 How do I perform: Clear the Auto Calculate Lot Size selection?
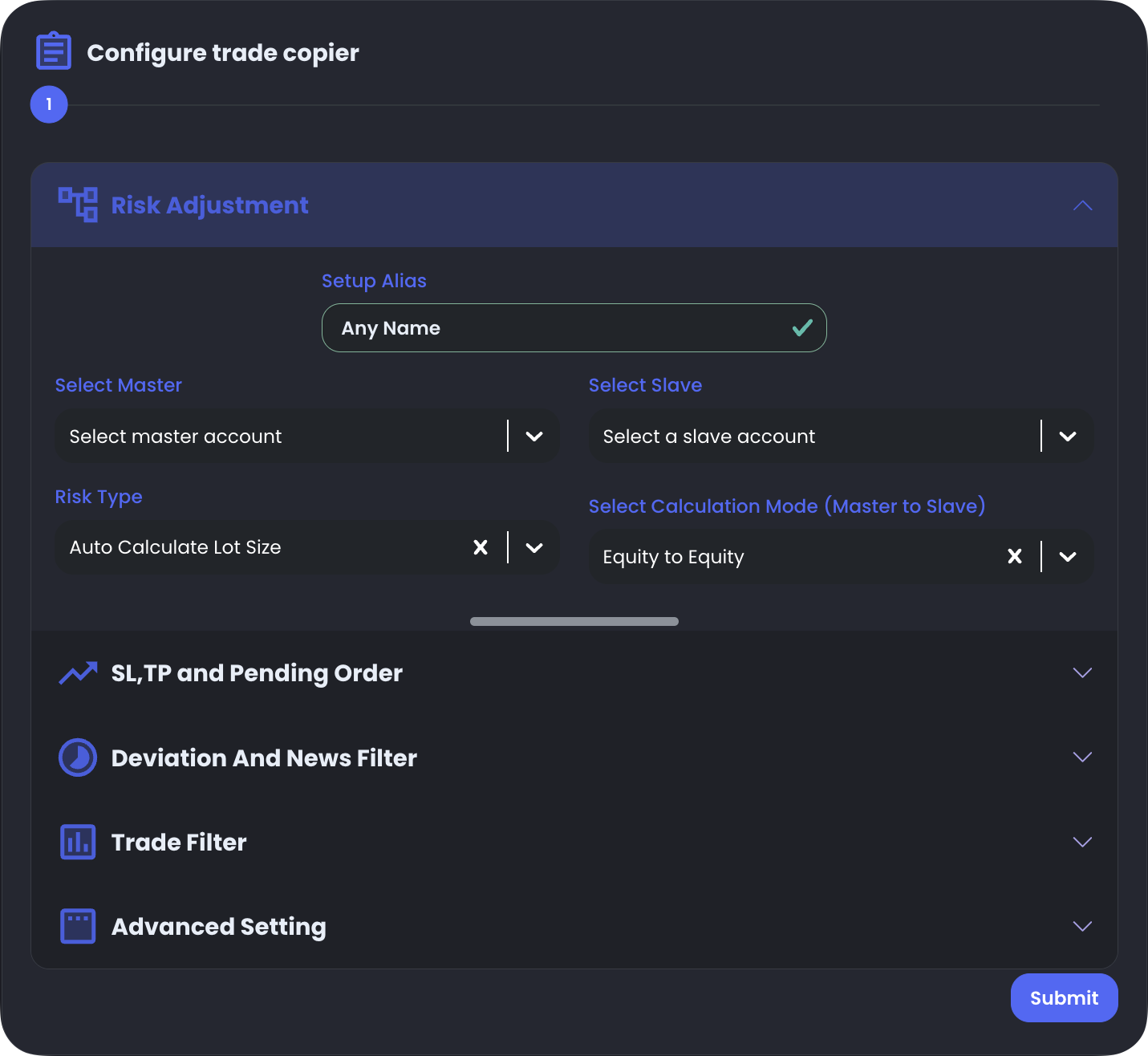(x=481, y=547)
